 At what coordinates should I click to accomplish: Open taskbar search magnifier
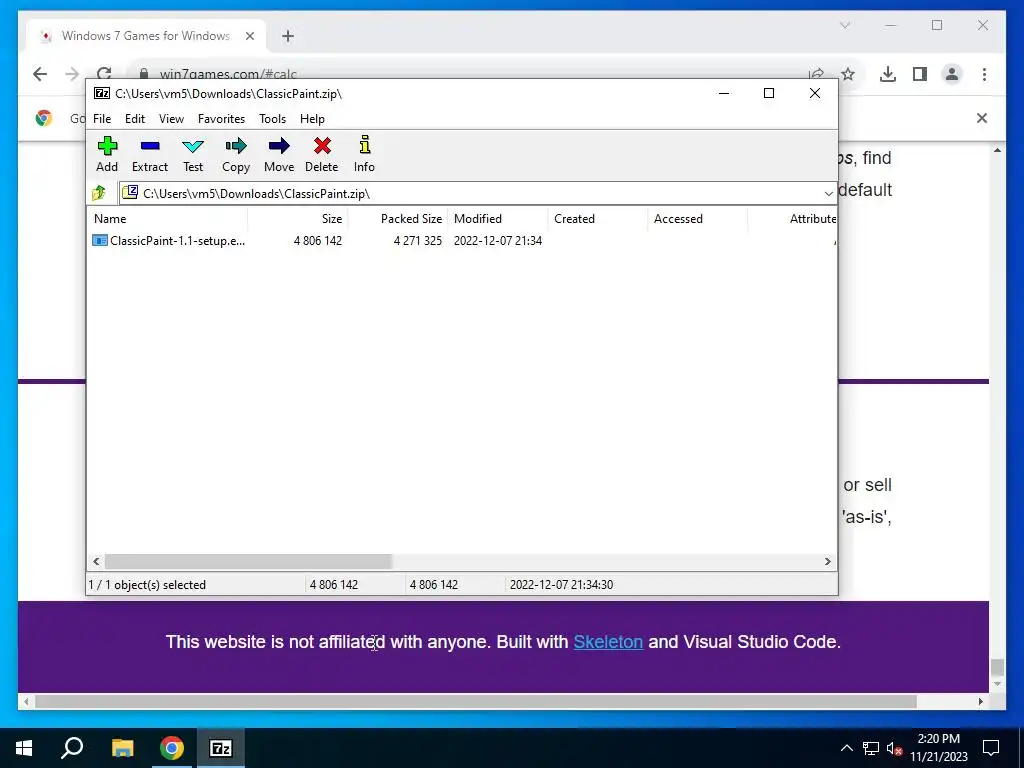(72, 748)
